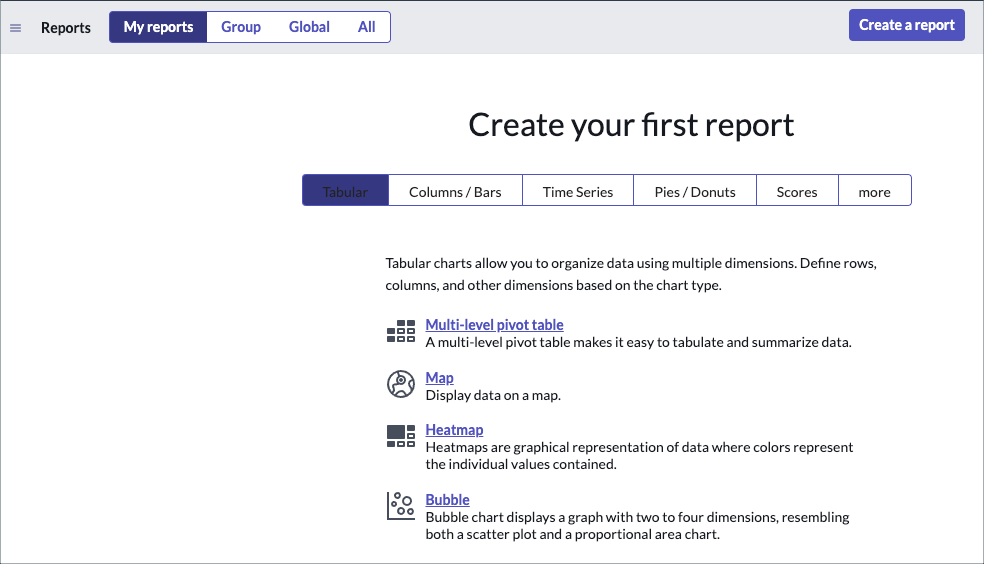
Task: Open the hamburger navigation menu
Action: coord(15,28)
